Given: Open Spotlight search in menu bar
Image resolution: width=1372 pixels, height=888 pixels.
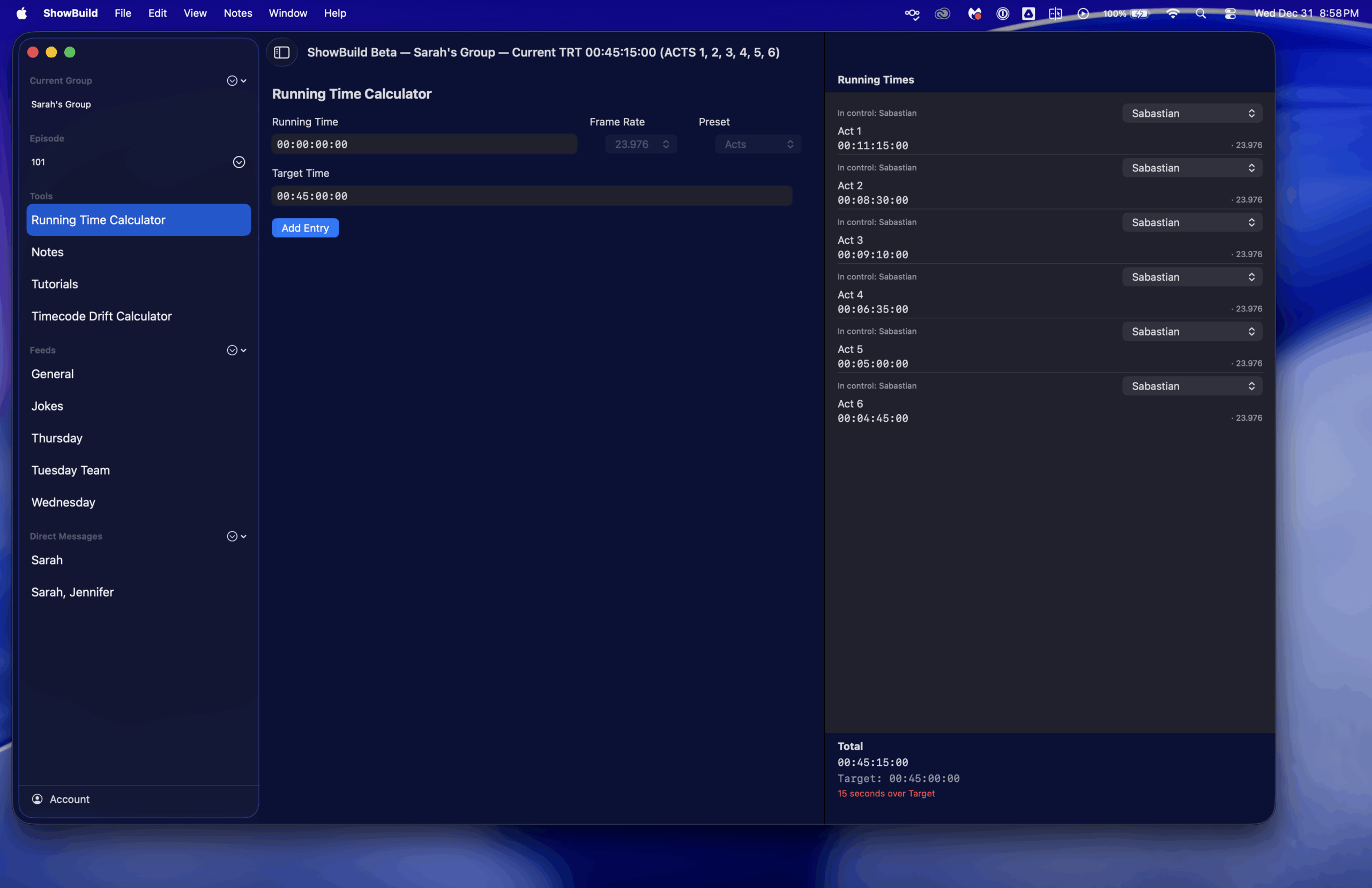Looking at the screenshot, I should pyautogui.click(x=1201, y=13).
